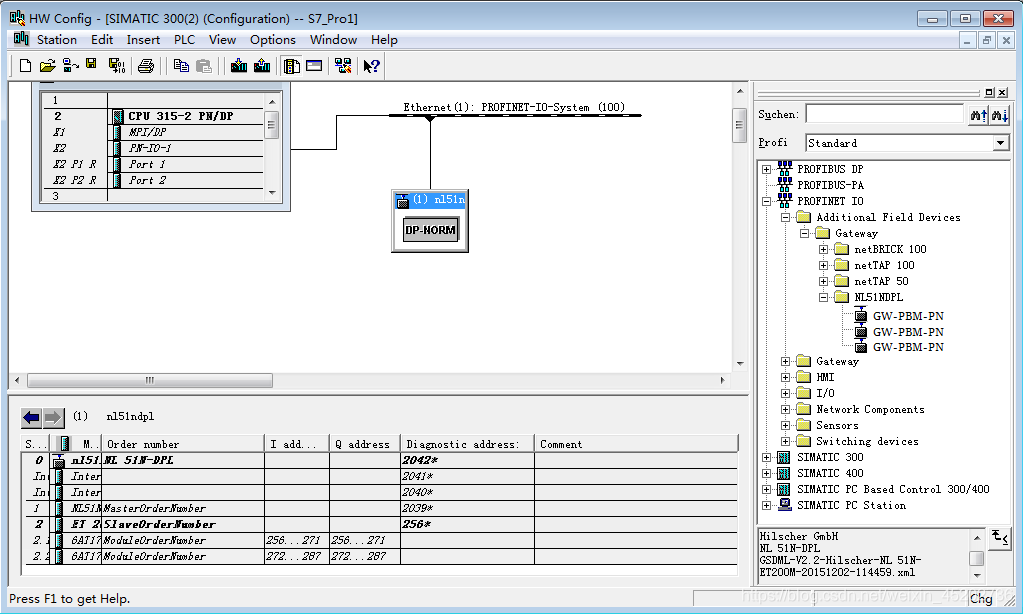Click the Upload to PG icon
The height and width of the screenshot is (614, 1023).
click(262, 66)
